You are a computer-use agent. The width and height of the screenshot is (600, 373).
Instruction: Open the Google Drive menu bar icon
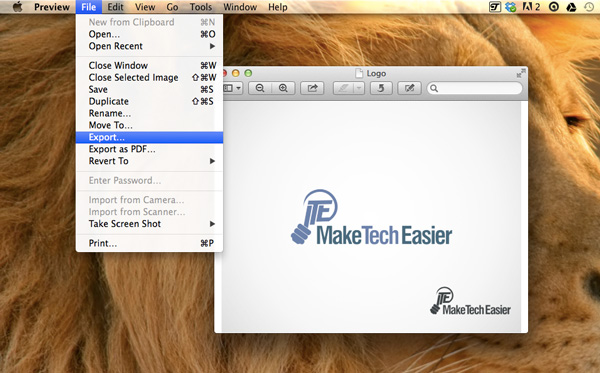pyautogui.click(x=571, y=7)
